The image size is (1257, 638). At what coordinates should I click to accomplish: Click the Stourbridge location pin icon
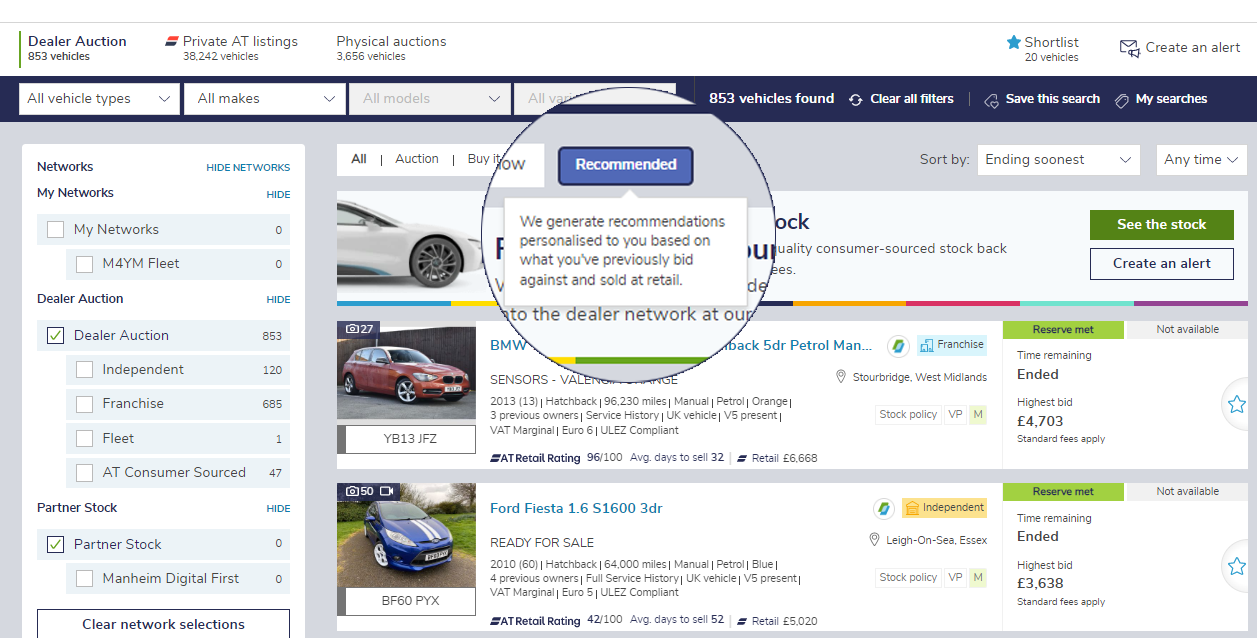click(842, 377)
